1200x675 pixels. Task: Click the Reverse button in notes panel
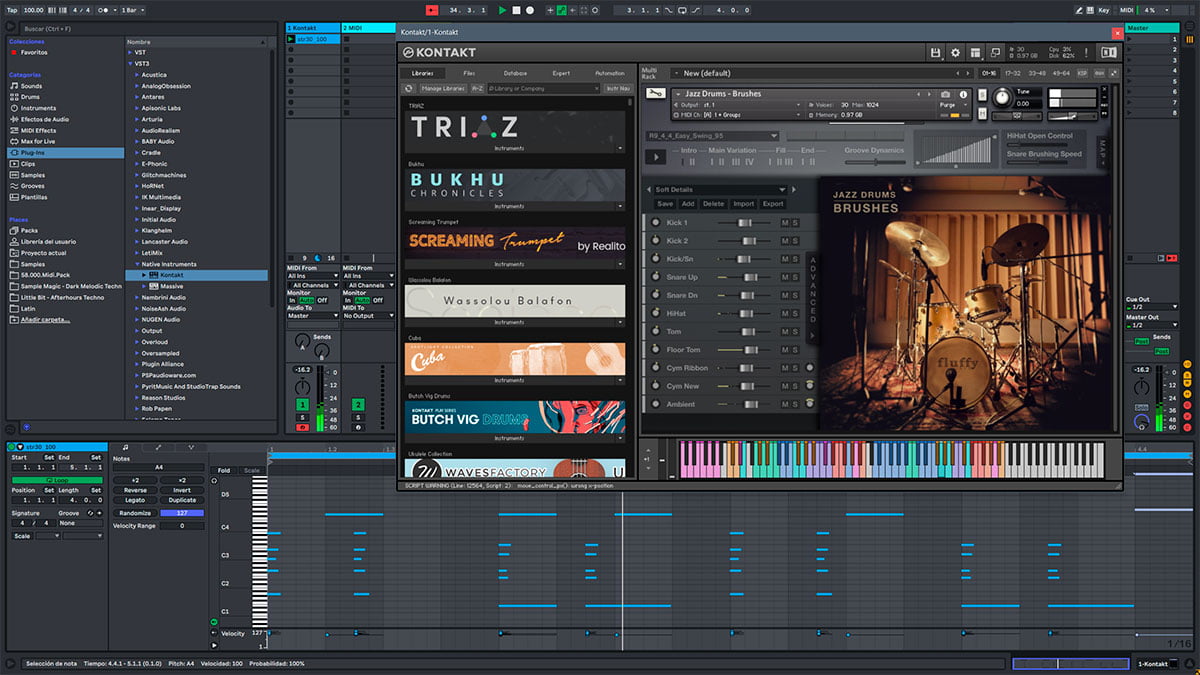[x=134, y=490]
